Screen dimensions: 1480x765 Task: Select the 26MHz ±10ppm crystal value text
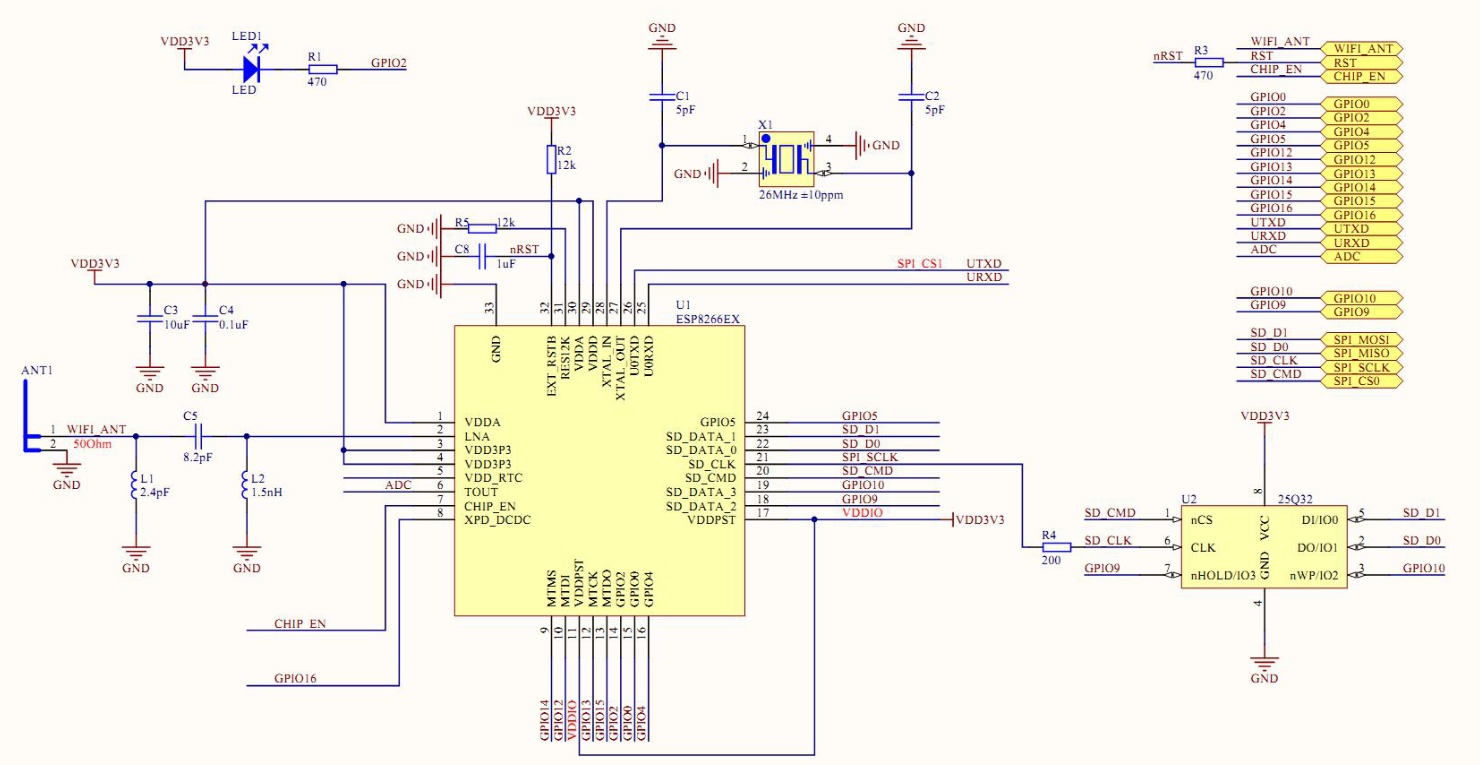tap(800, 195)
